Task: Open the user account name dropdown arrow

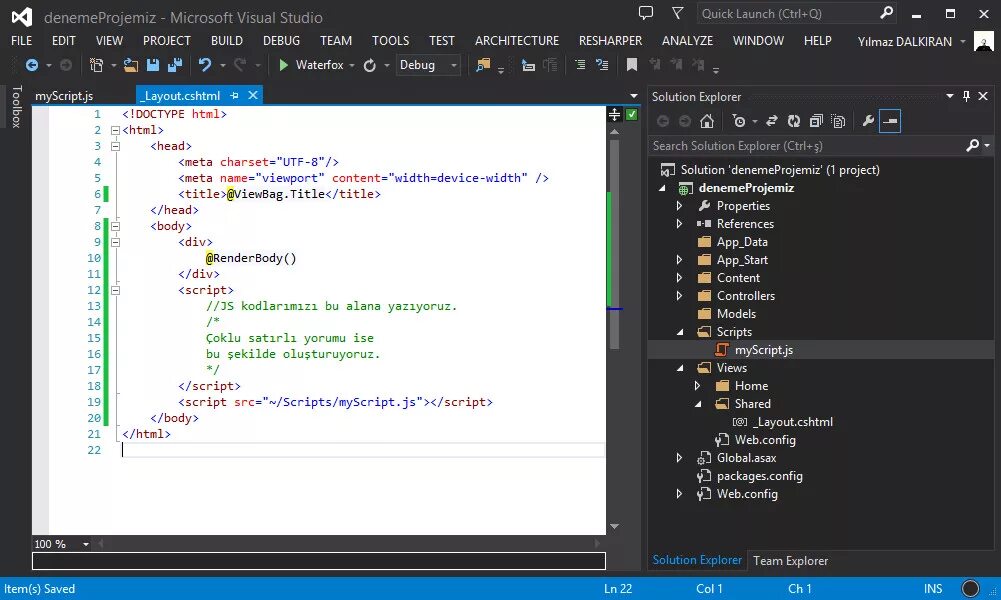Action: [x=963, y=41]
